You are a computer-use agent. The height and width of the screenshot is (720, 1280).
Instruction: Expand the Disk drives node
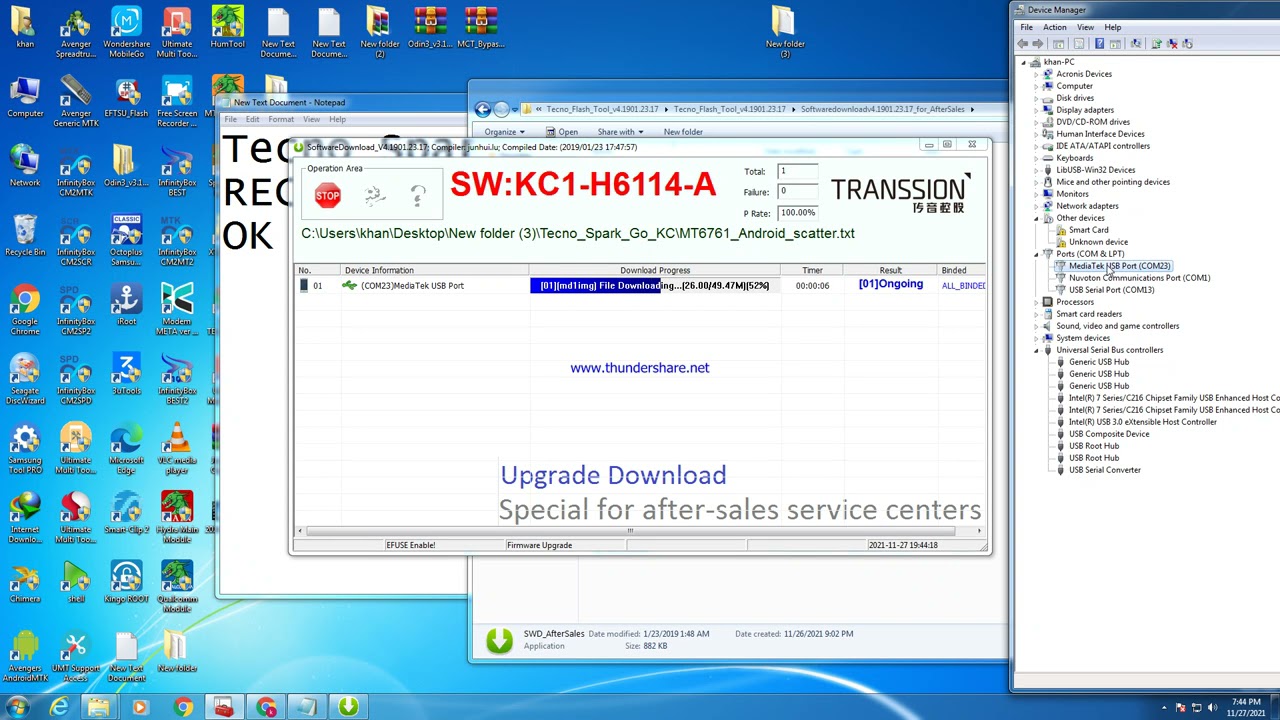pos(1037,98)
